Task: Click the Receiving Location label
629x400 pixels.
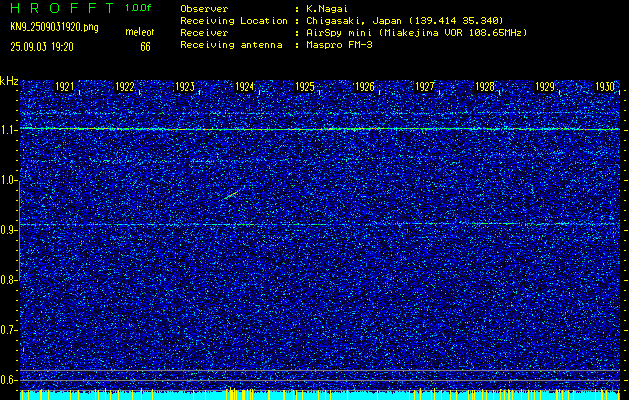Action: [x=234, y=21]
